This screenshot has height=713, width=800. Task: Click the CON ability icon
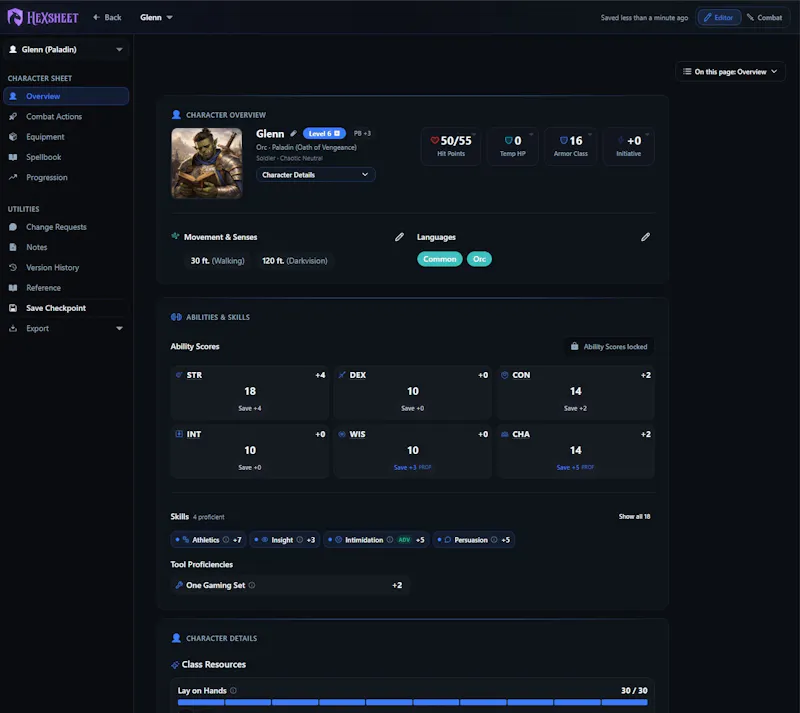tap(505, 375)
